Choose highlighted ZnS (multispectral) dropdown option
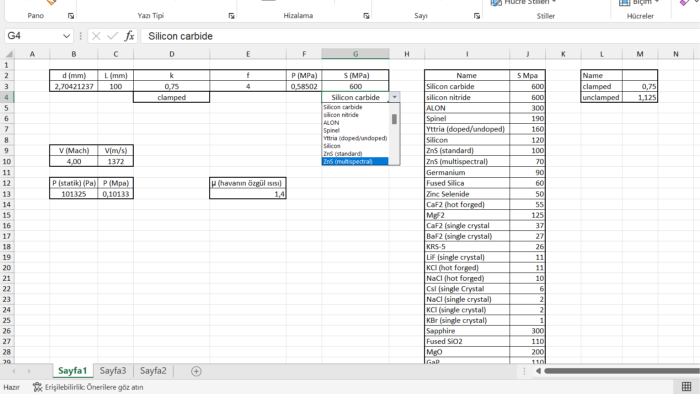Image resolution: width=700 pixels, height=394 pixels. tap(355, 162)
